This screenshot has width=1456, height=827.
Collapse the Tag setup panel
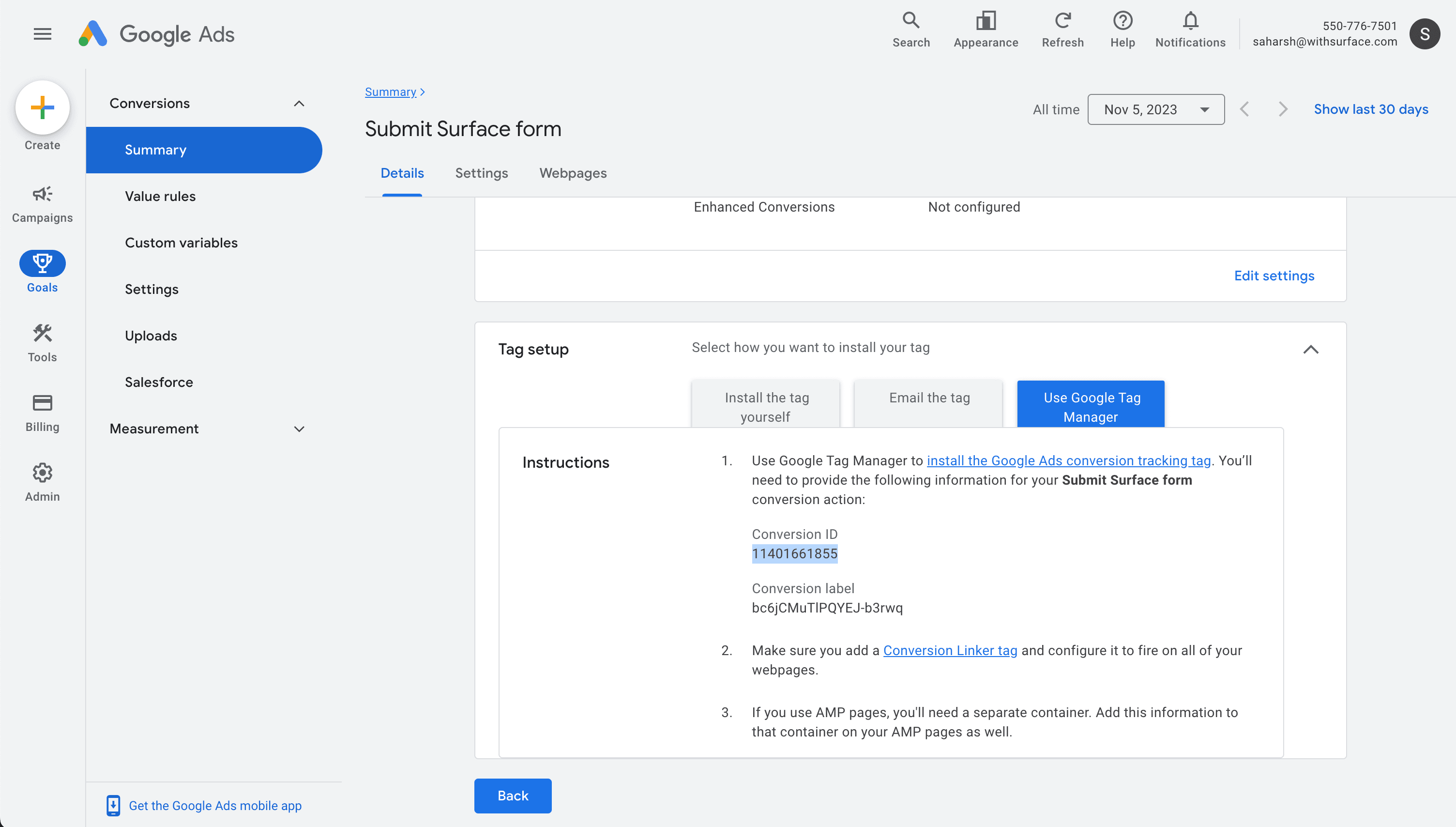click(x=1310, y=349)
